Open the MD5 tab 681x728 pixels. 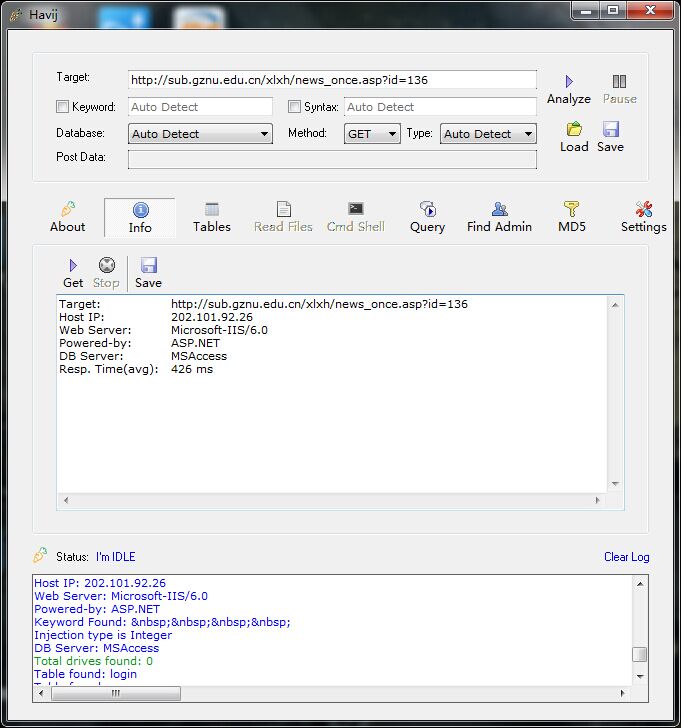coord(571,217)
